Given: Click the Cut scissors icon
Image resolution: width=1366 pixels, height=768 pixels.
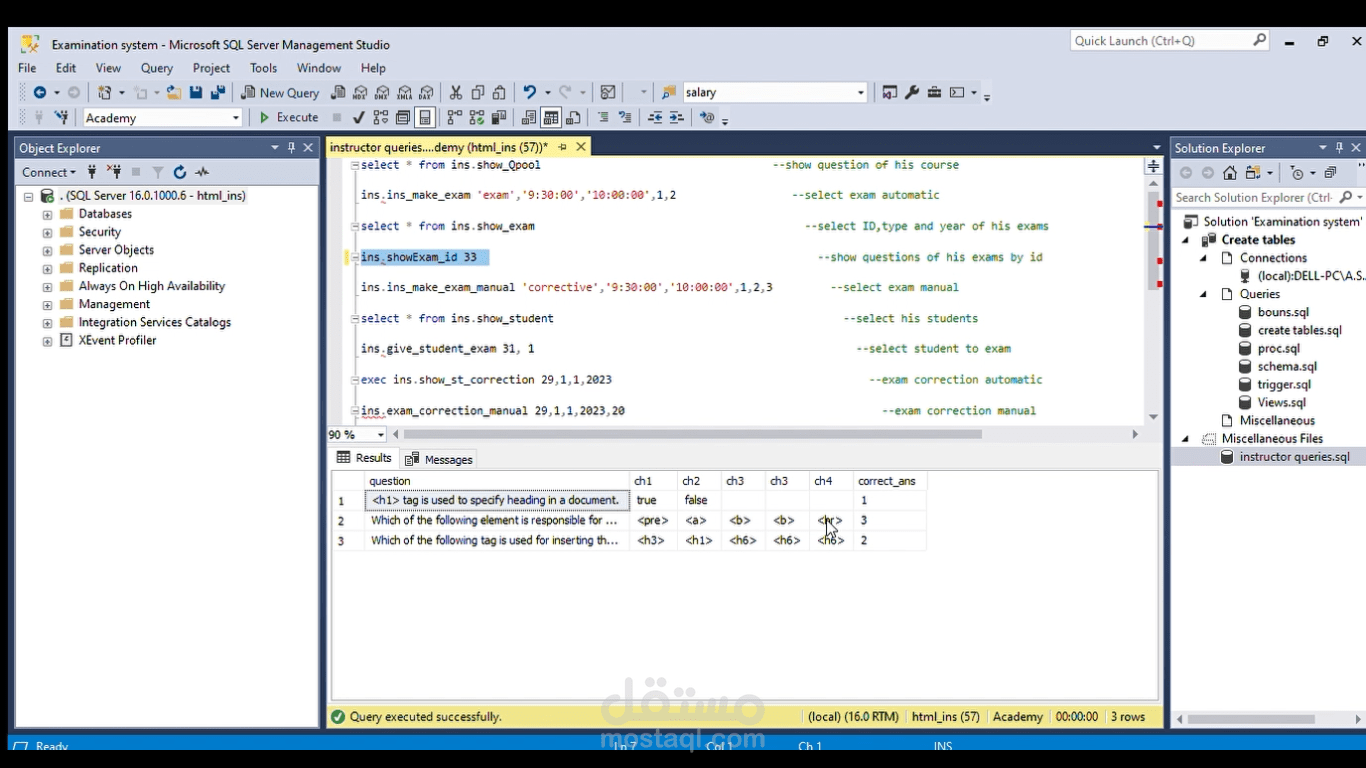Looking at the screenshot, I should coord(456,93).
